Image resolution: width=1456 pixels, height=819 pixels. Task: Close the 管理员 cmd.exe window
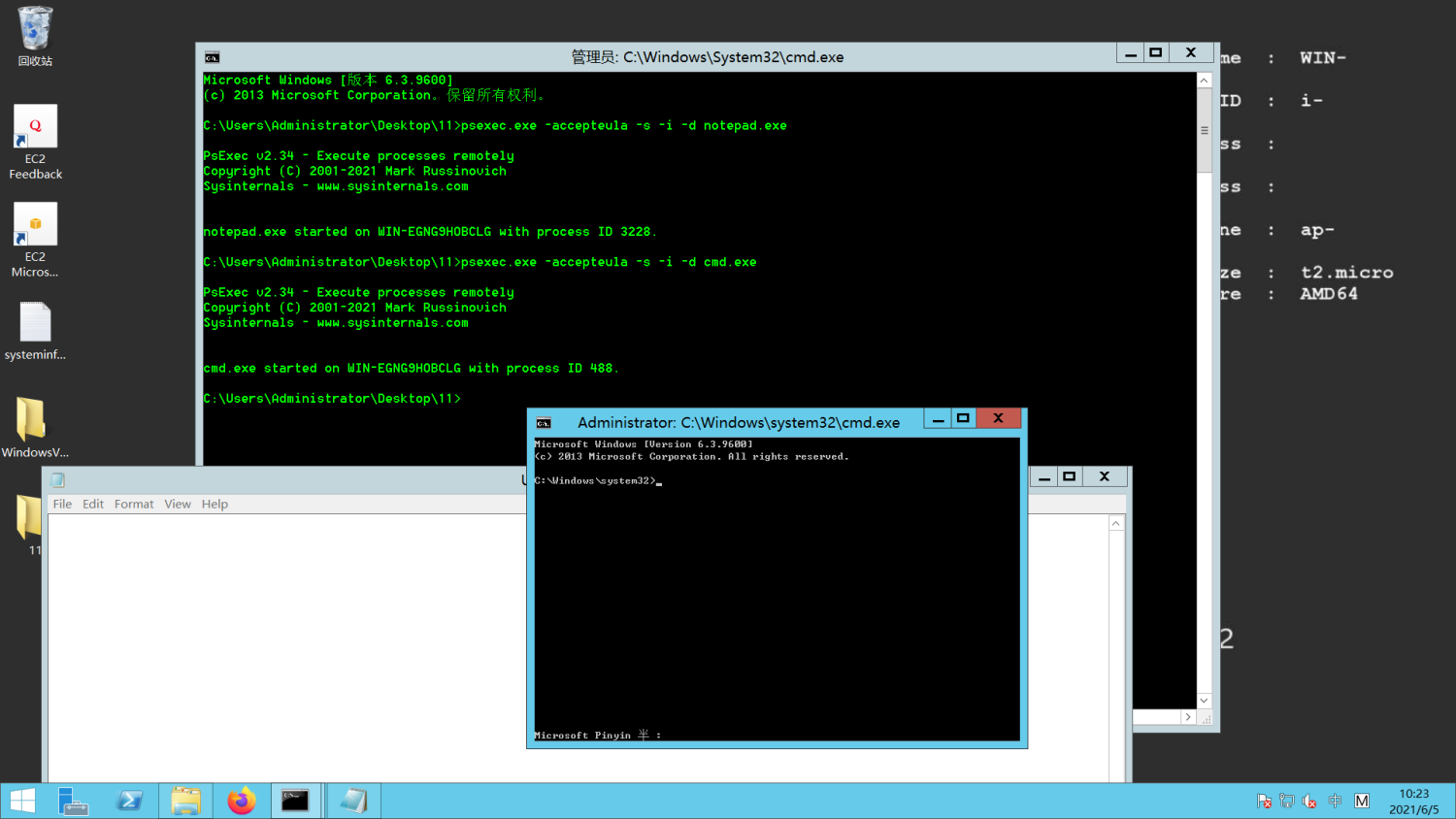pyautogui.click(x=1191, y=53)
